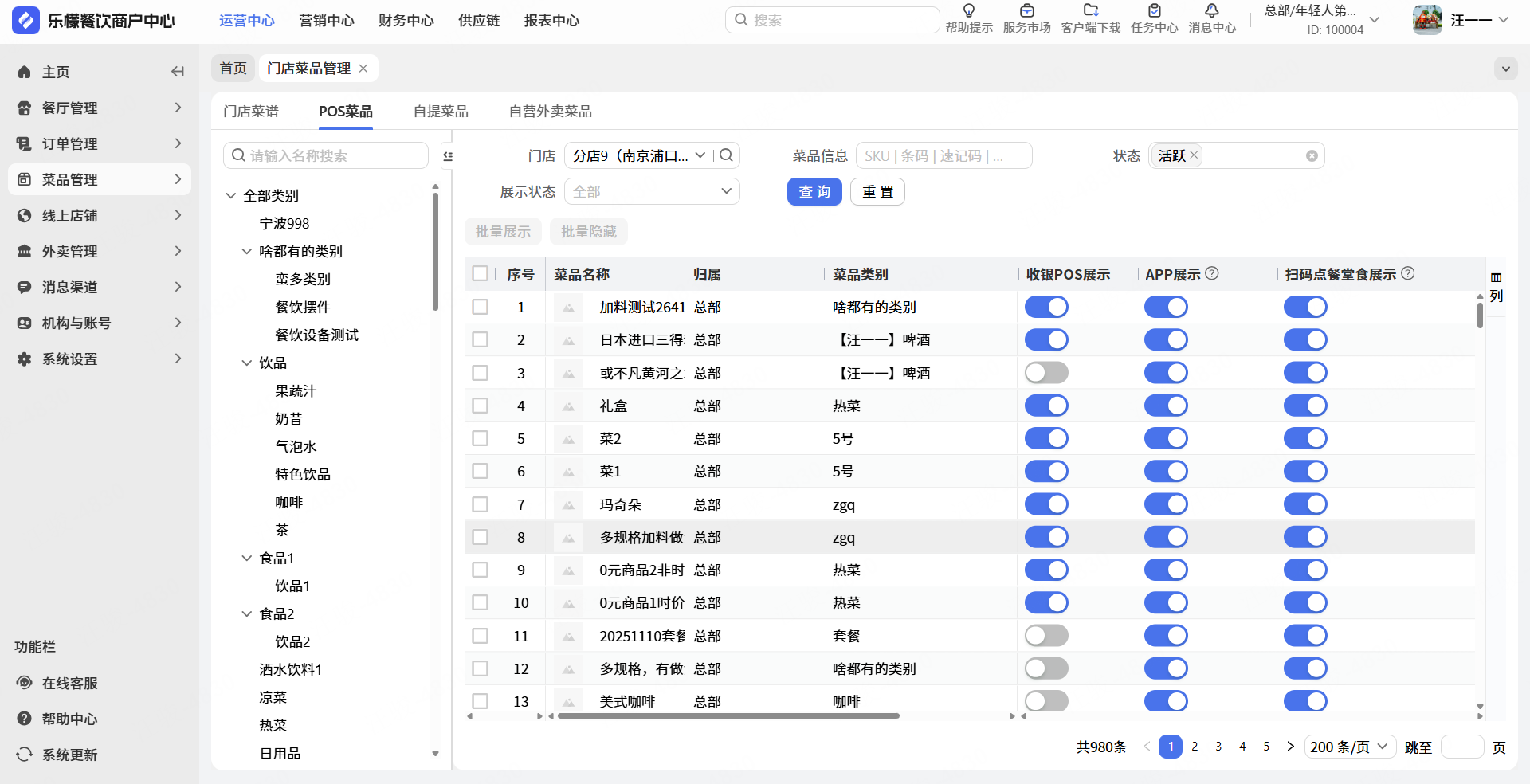The image size is (1530, 784).
Task: Open the 帮助提示 lightbulb icon
Action: tap(969, 11)
